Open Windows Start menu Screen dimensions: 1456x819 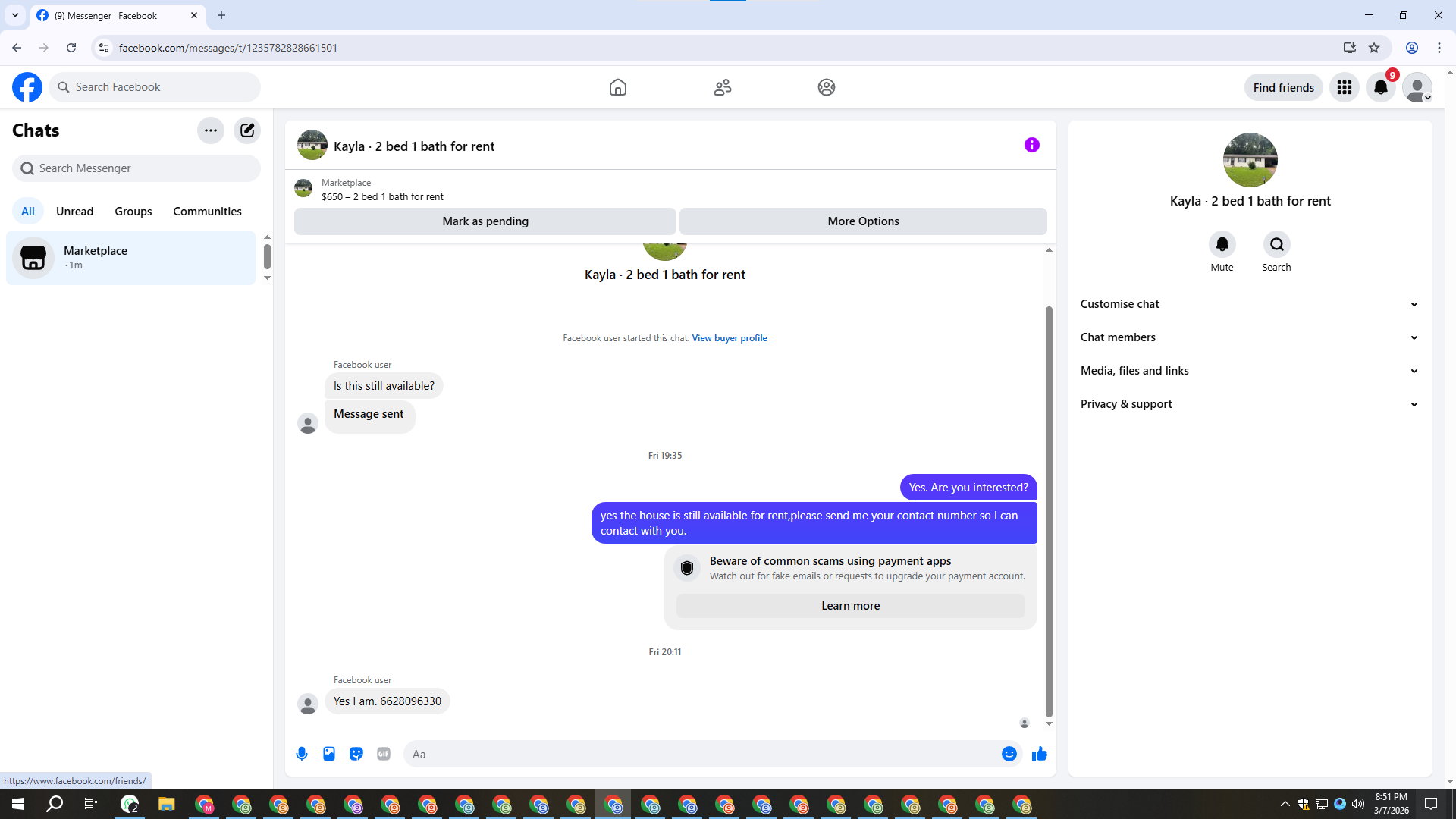18,804
